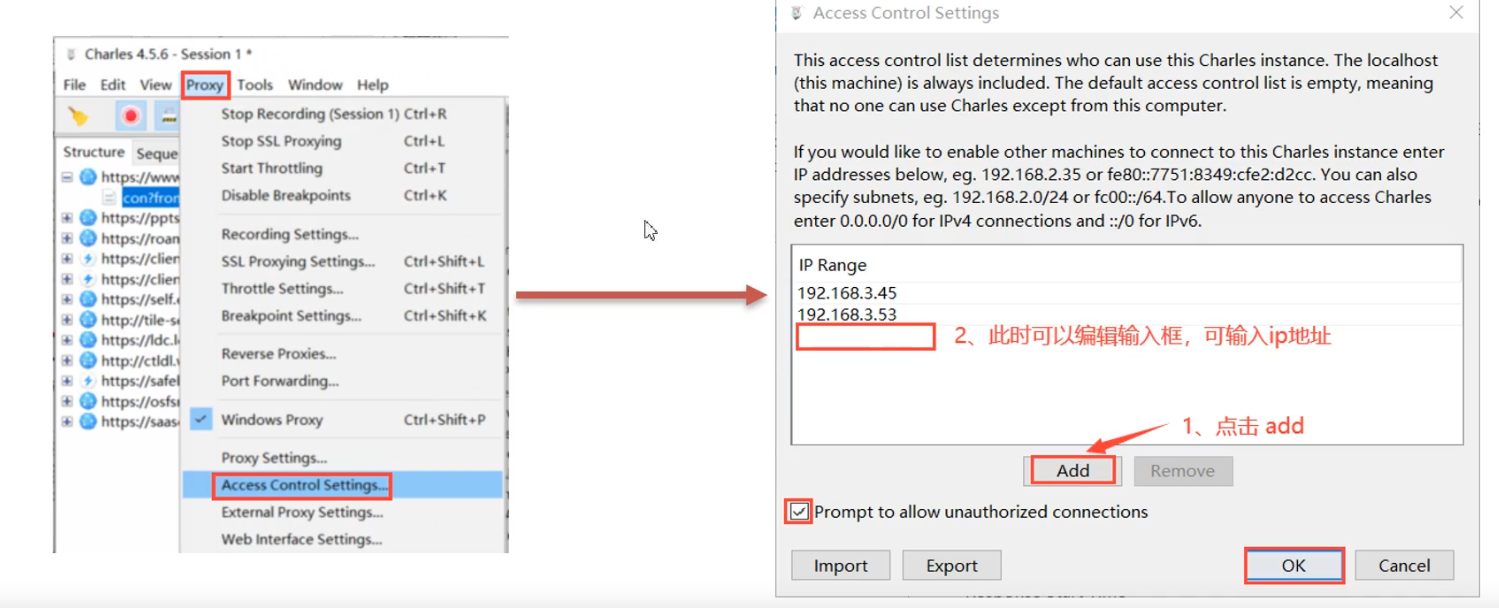Click the Charles app icon in title bar
Image resolution: width=1499 pixels, height=608 pixels.
70,54
